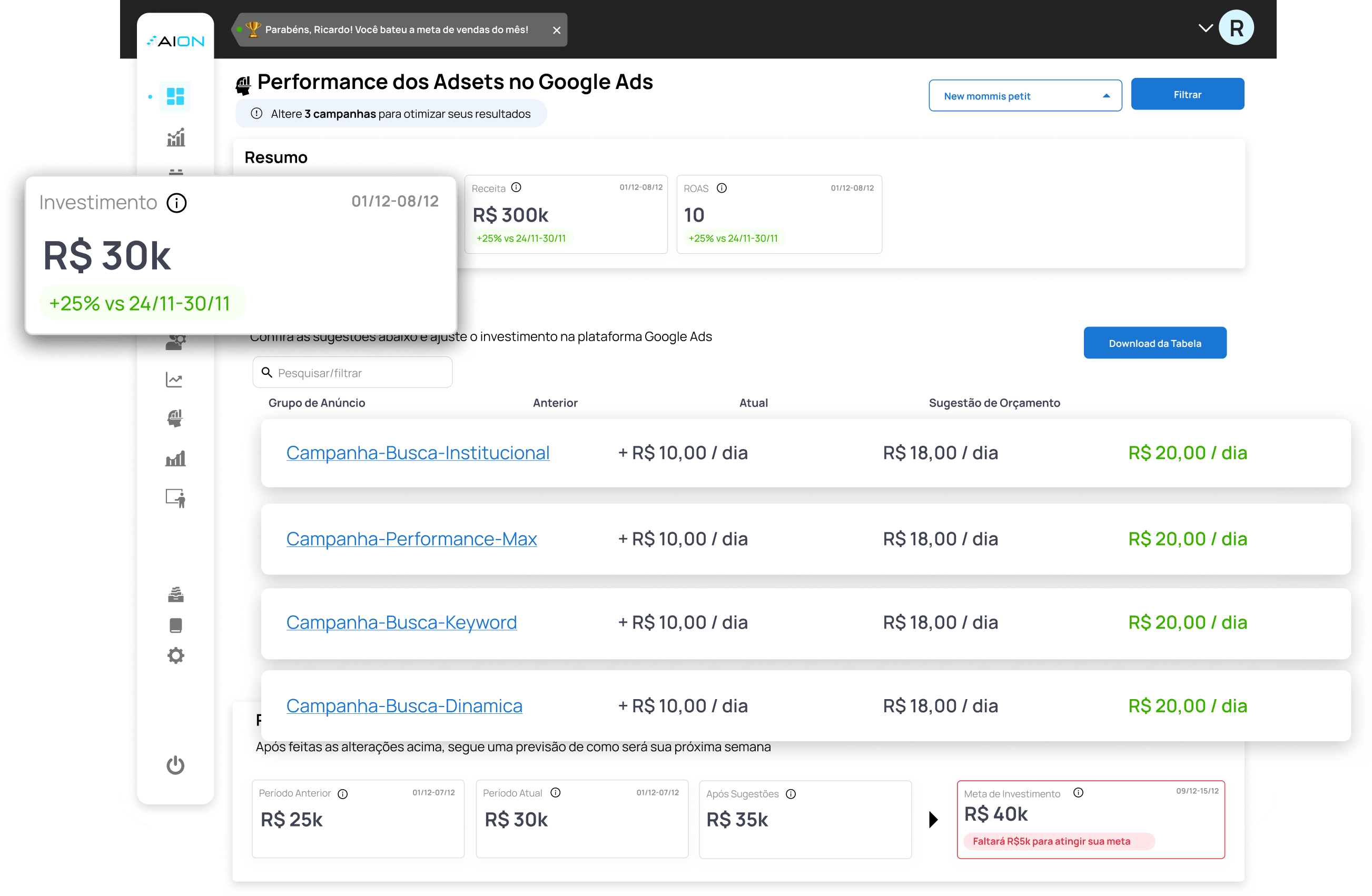Open the audience management icon in the sidebar
Image resolution: width=1372 pixels, height=896 pixels.
(175, 342)
